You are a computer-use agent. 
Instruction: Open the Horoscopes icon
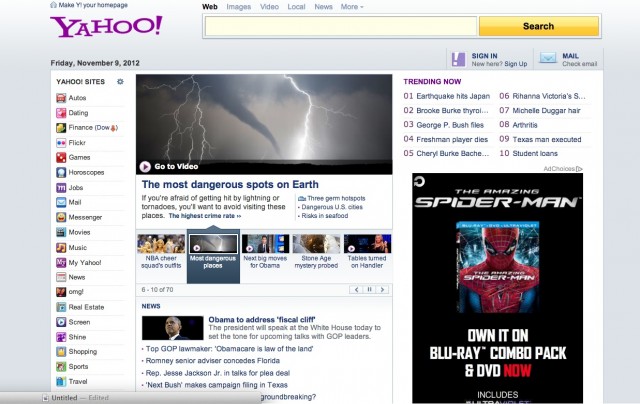click(x=61, y=173)
